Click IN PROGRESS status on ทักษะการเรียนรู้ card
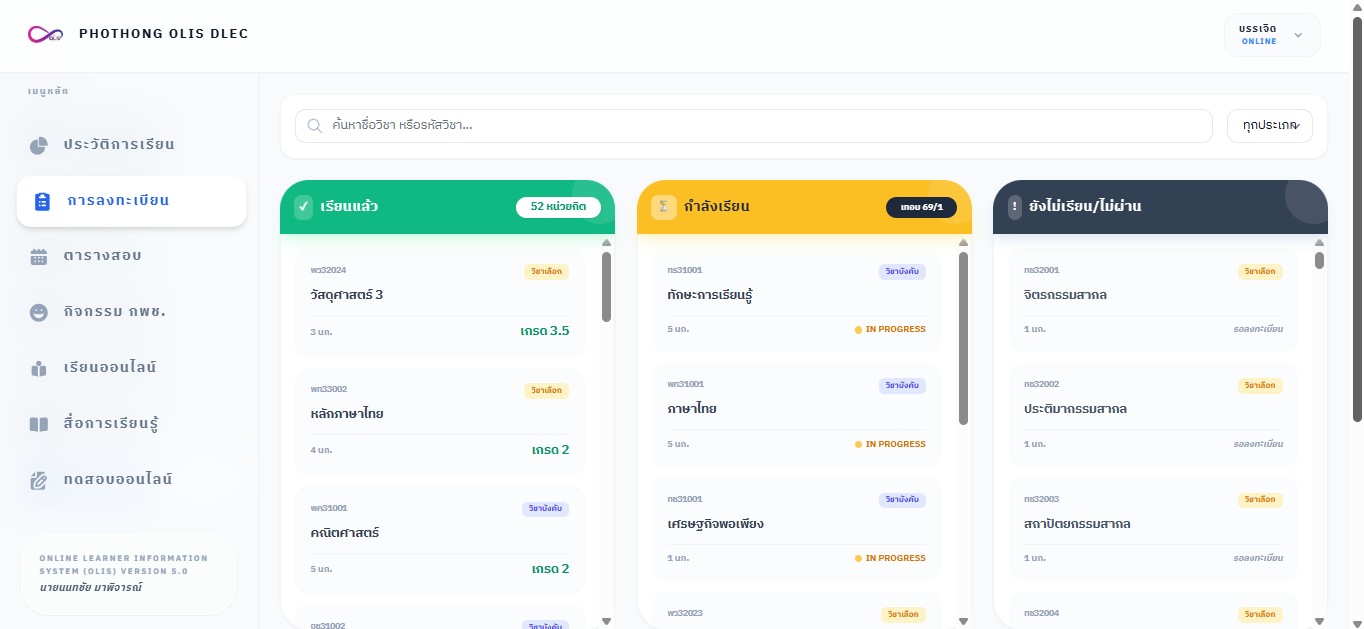Viewport: 1364px width, 629px height. pyautogui.click(x=890, y=329)
